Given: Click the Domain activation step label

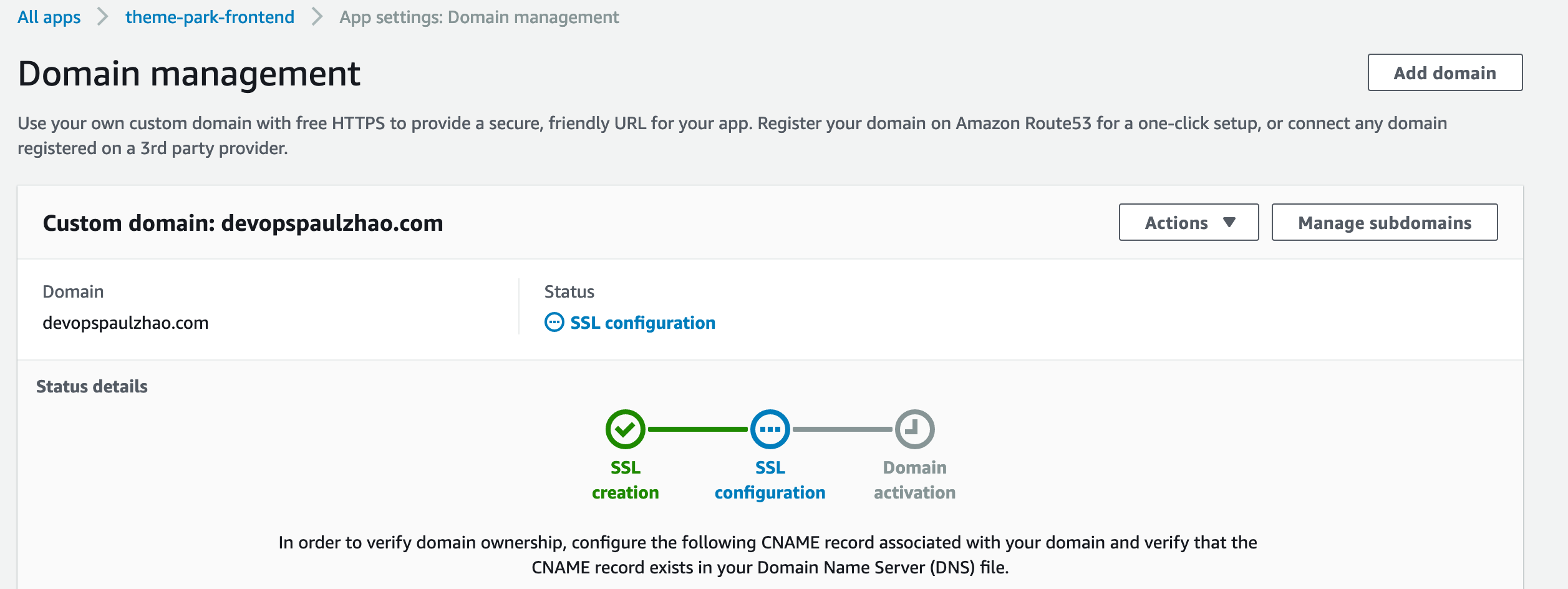Looking at the screenshot, I should click(x=914, y=479).
